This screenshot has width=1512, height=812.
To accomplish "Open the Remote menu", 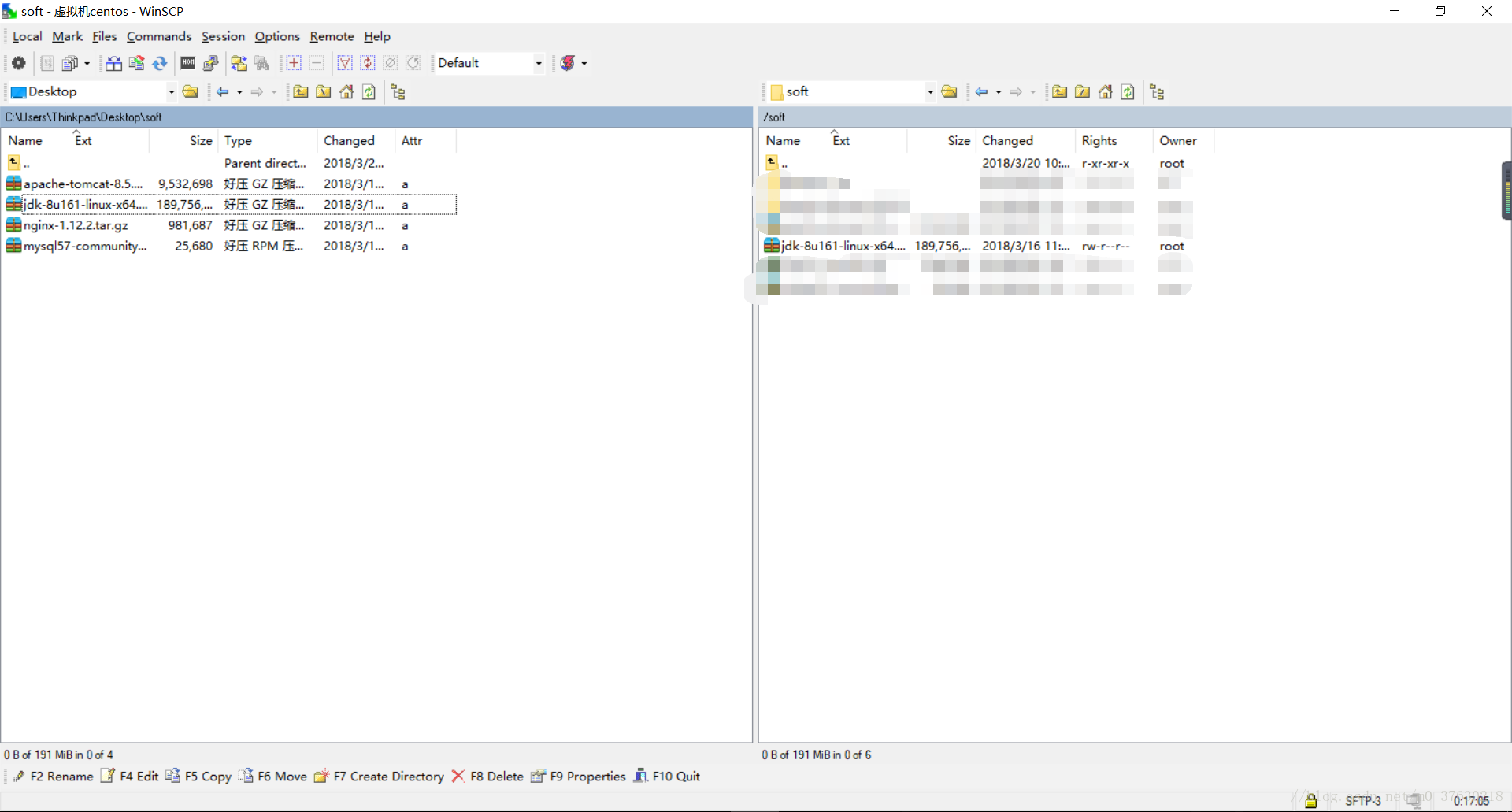I will pos(332,36).
